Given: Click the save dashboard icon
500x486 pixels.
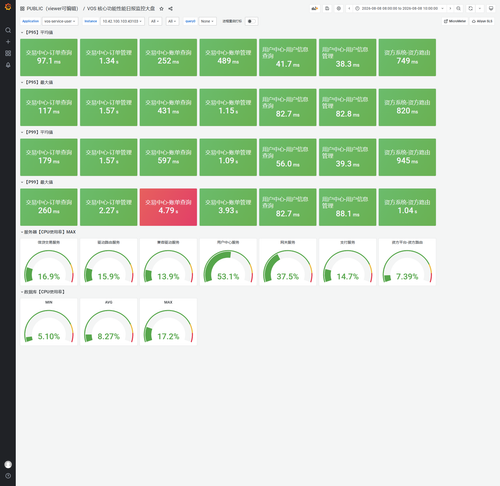Looking at the screenshot, I should [327, 8].
